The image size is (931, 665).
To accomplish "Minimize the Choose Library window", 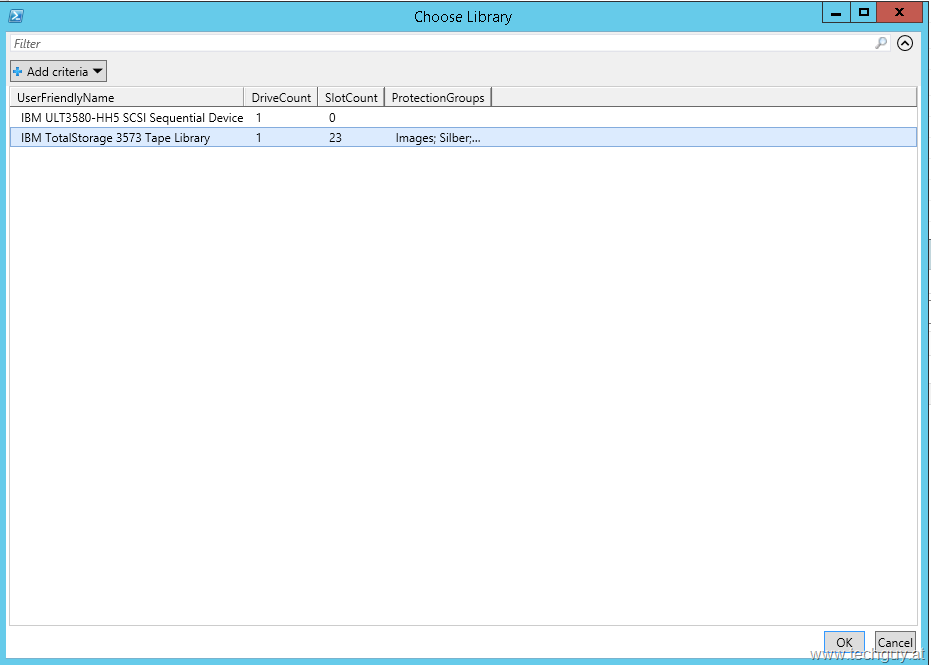I will 835,14.
